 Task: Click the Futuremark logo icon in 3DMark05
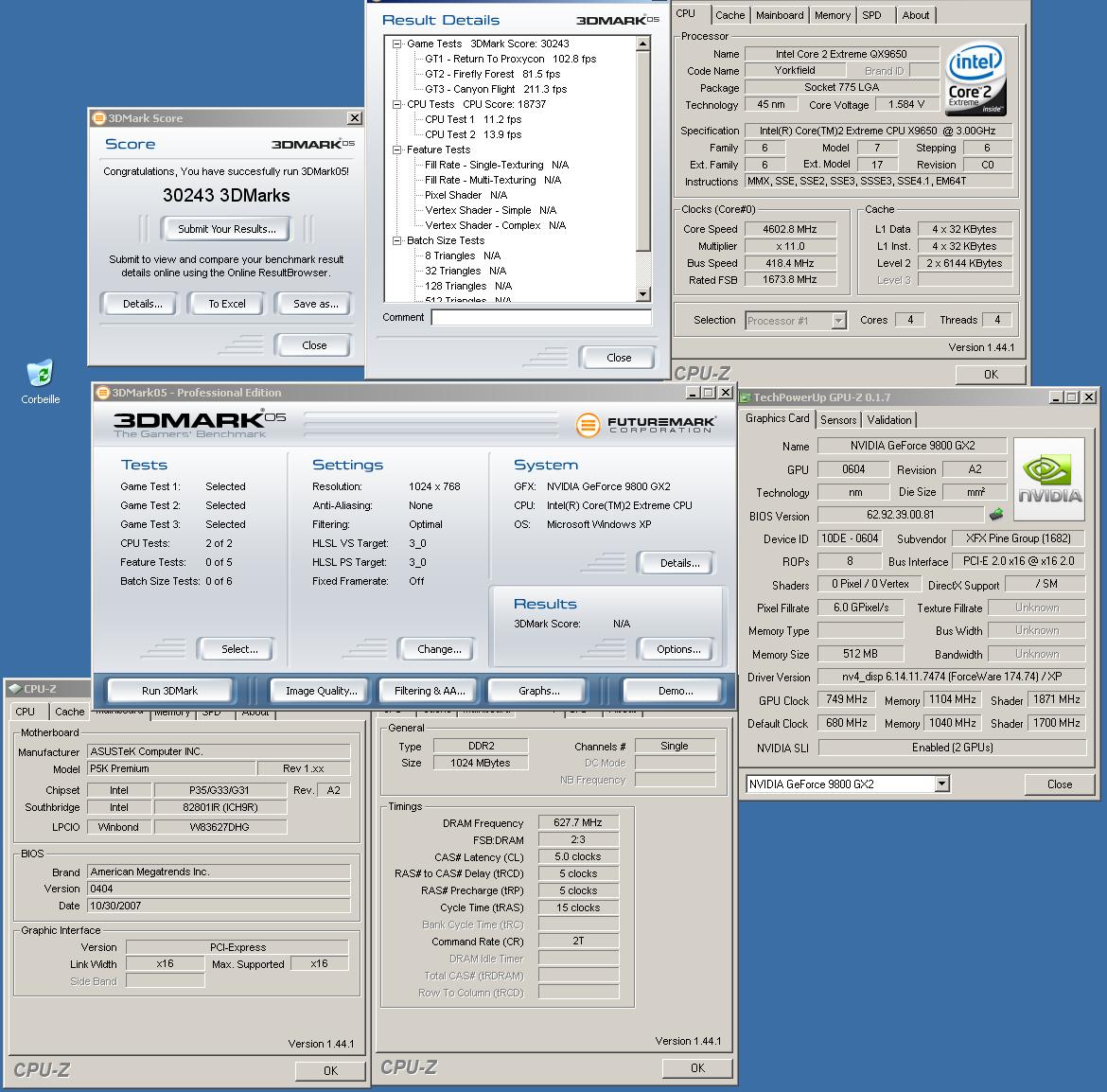(588, 425)
